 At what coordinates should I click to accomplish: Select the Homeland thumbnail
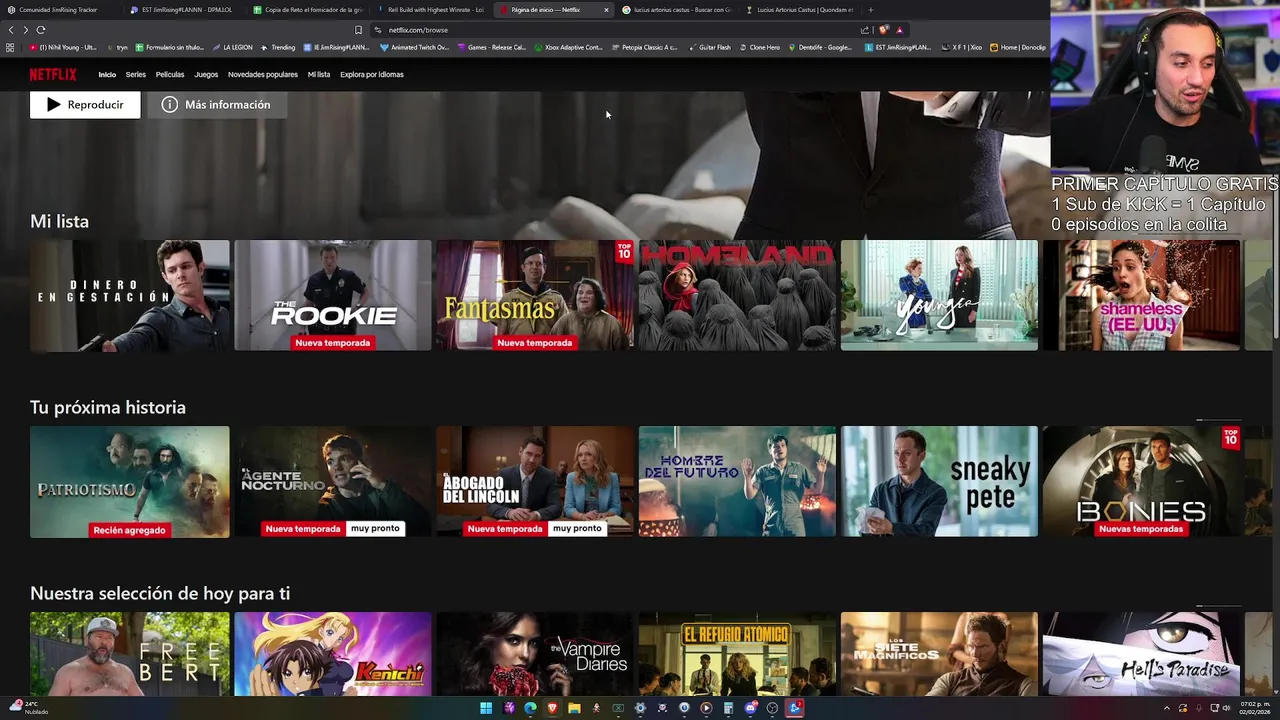coord(737,296)
